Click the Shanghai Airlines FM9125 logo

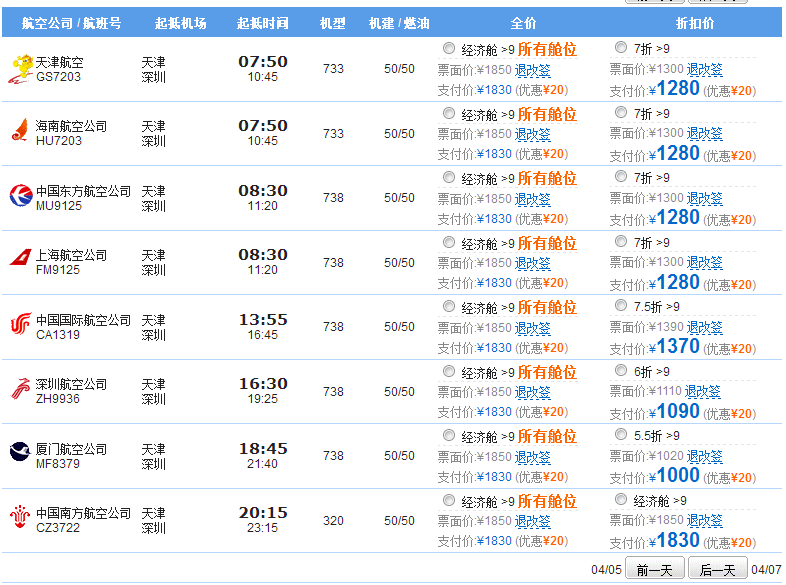coord(21,258)
